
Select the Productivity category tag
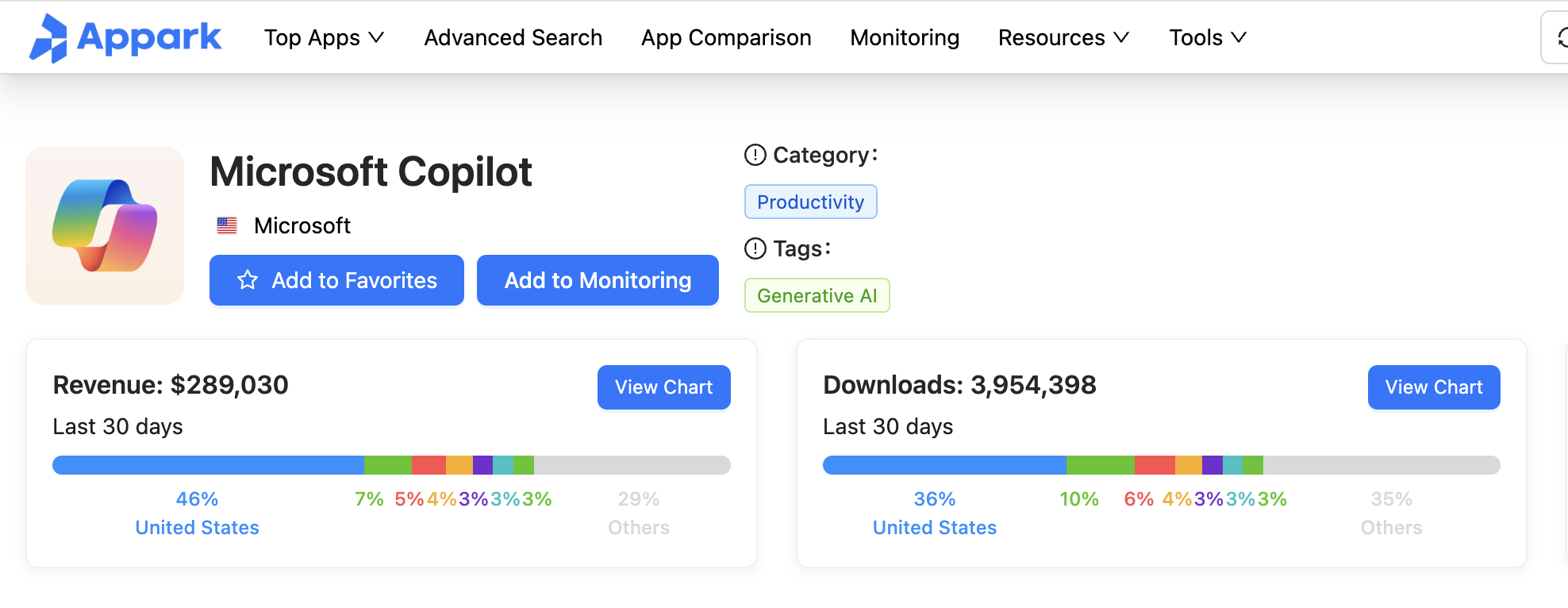(x=810, y=202)
